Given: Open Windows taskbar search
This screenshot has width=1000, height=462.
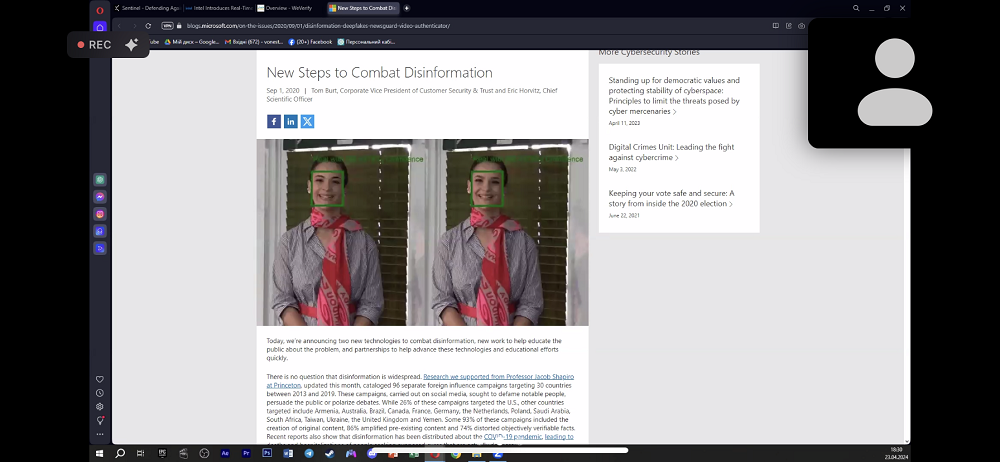Looking at the screenshot, I should tap(120, 453).
